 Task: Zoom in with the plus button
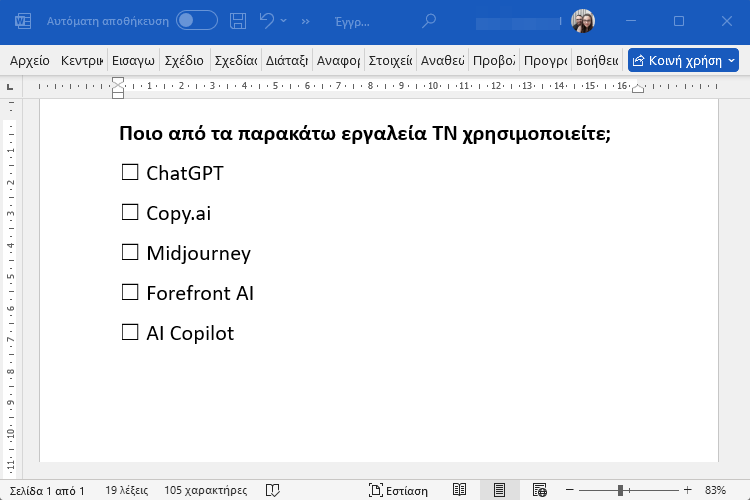[687, 490]
